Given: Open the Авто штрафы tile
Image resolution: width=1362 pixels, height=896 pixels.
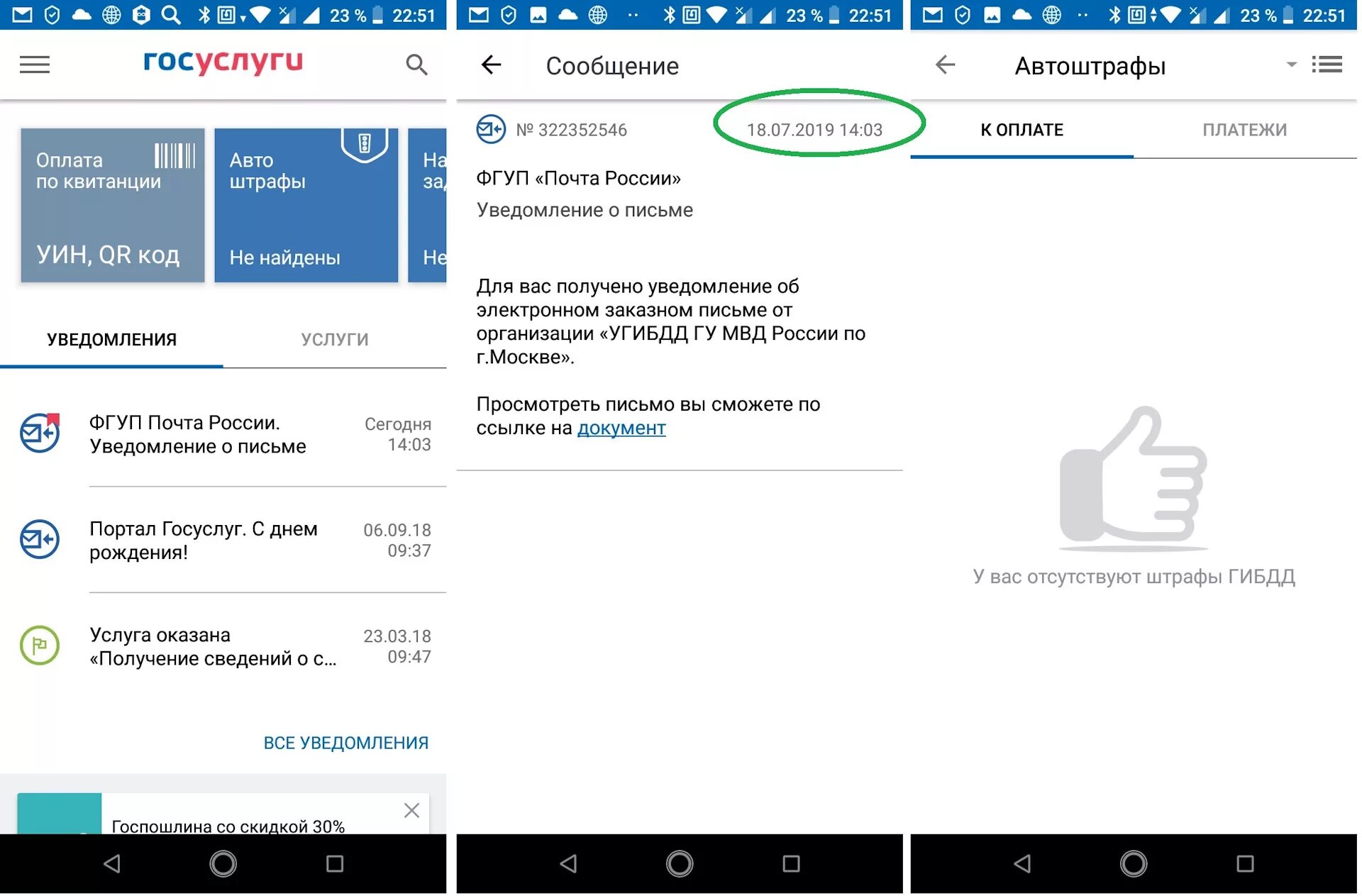Looking at the screenshot, I should tap(306, 206).
